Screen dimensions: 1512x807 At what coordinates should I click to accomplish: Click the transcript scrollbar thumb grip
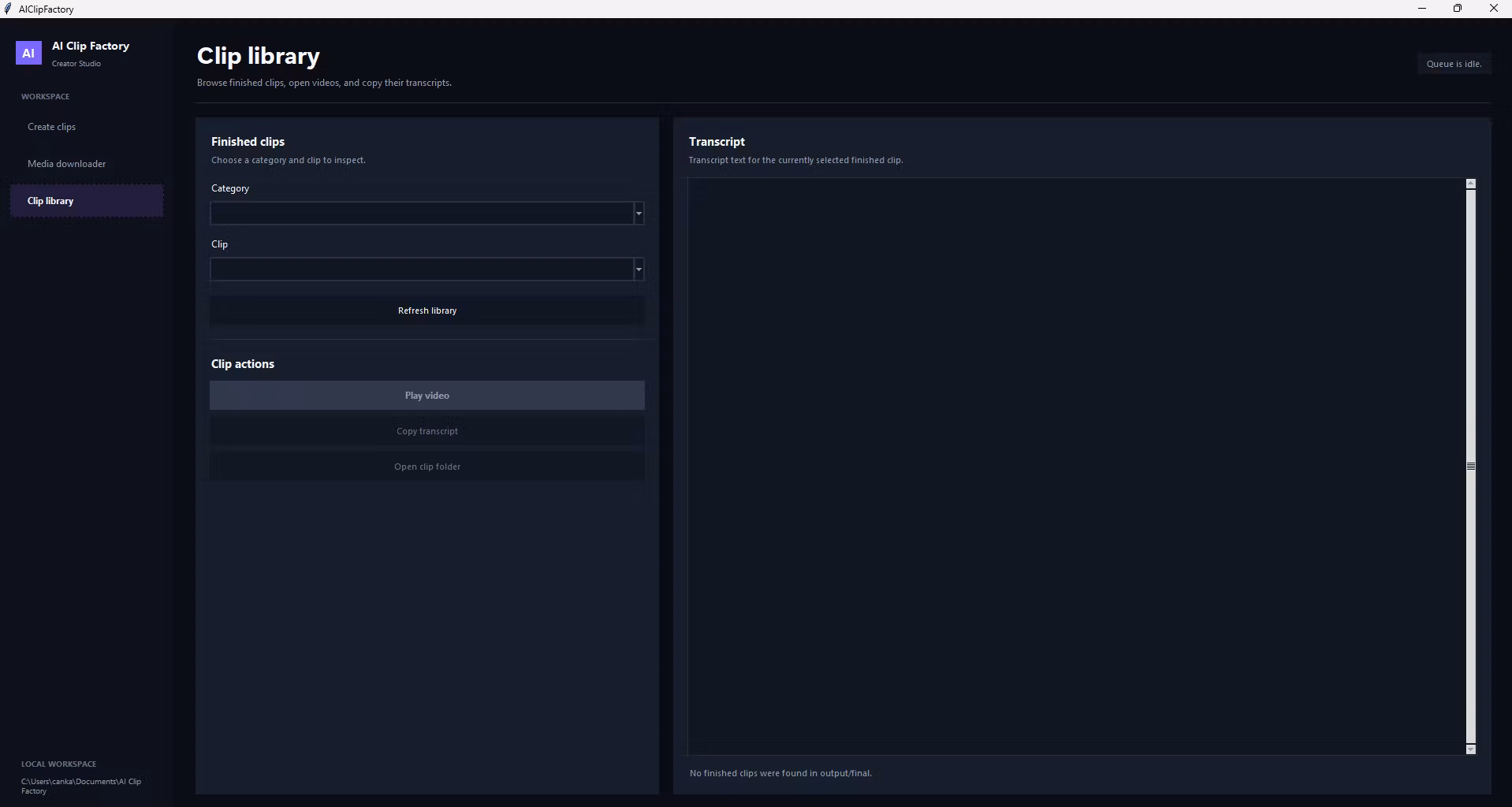(1470, 467)
